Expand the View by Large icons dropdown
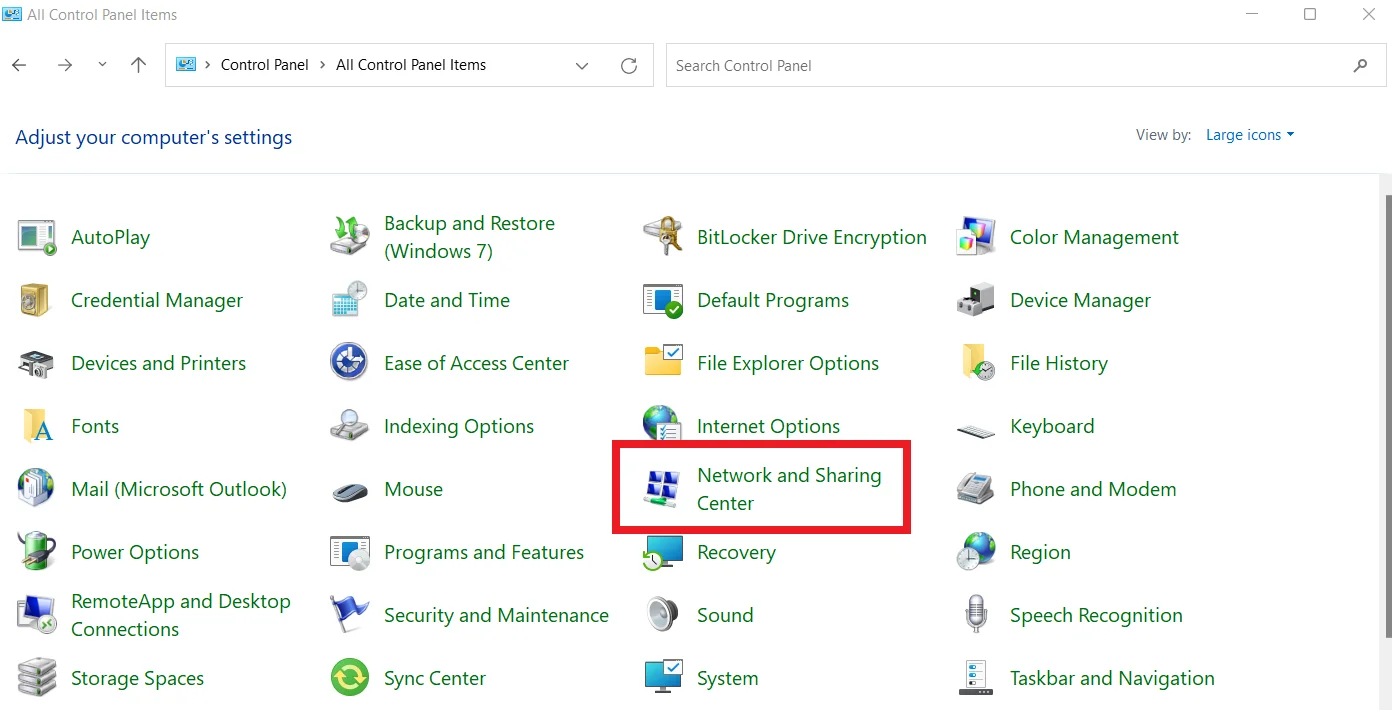Viewport: 1392px width, 710px height. [x=1249, y=135]
